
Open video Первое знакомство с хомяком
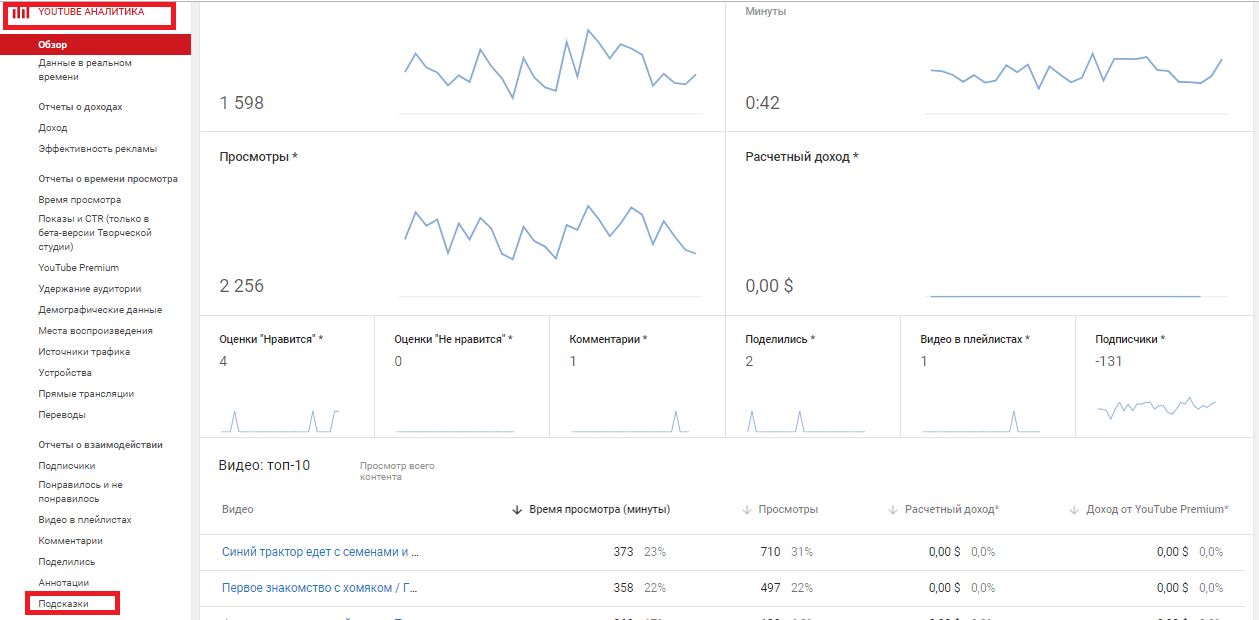[x=320, y=588]
